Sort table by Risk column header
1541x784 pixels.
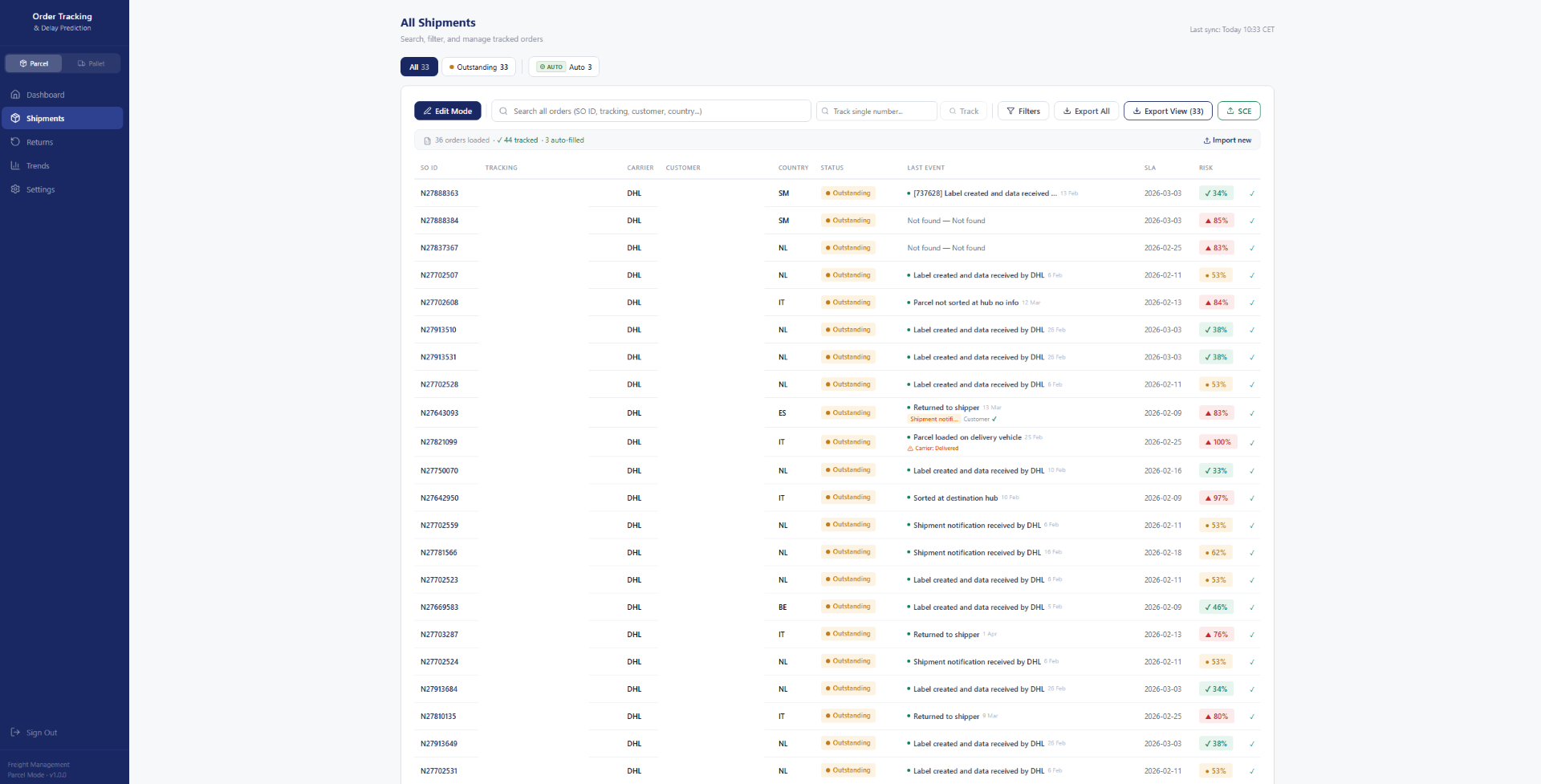click(1206, 168)
